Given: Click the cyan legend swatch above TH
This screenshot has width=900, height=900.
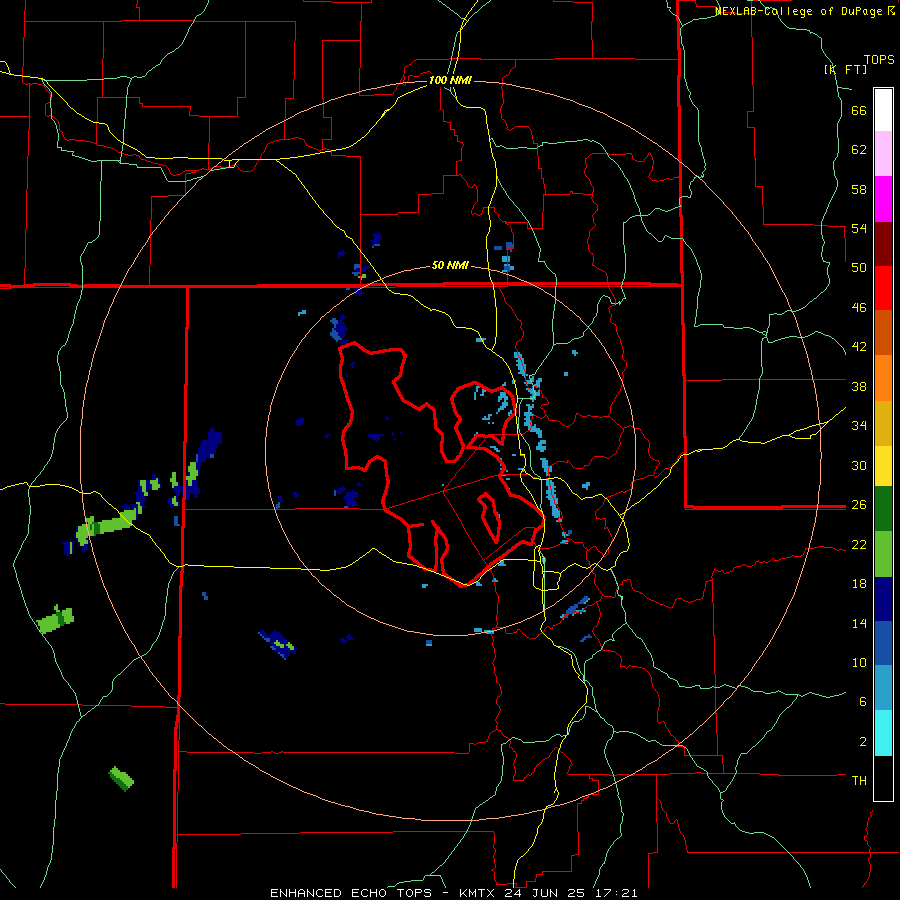Looking at the screenshot, I should [883, 733].
